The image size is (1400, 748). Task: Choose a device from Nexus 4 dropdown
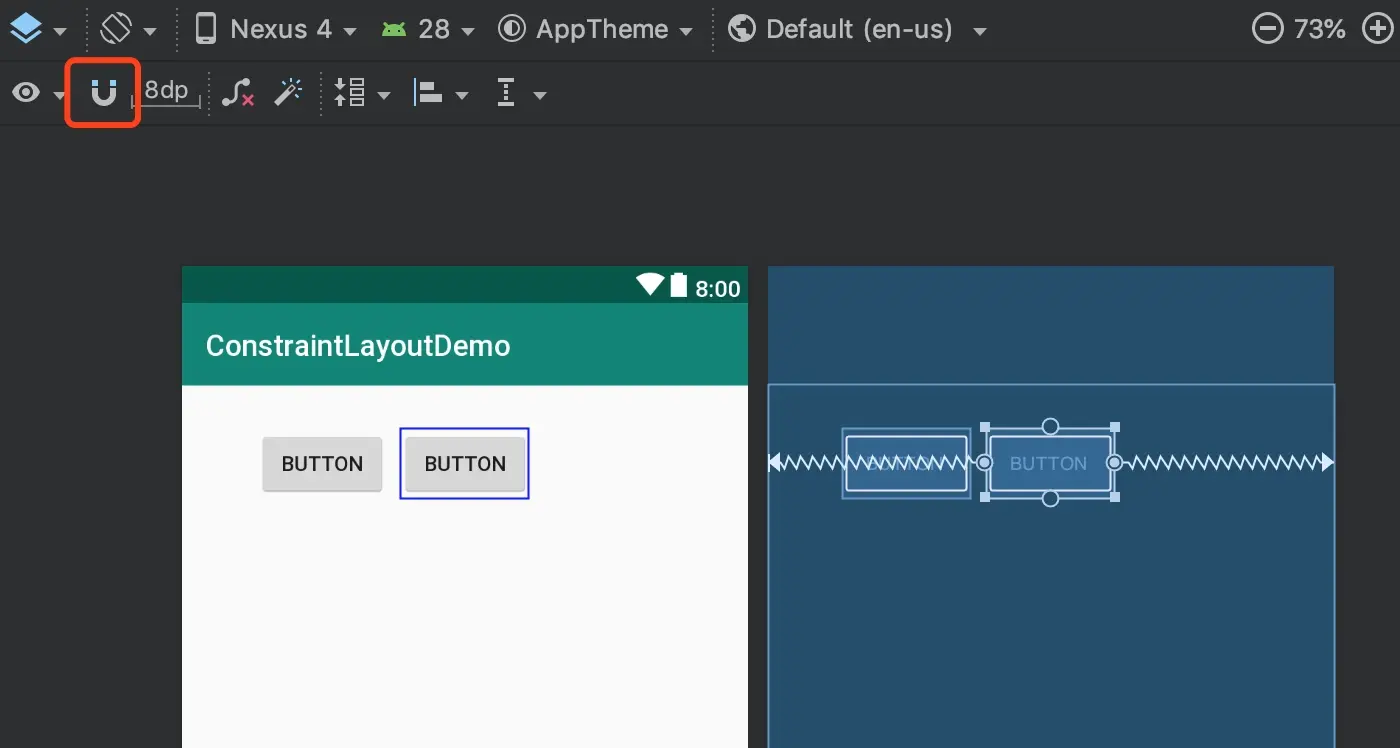tap(276, 29)
